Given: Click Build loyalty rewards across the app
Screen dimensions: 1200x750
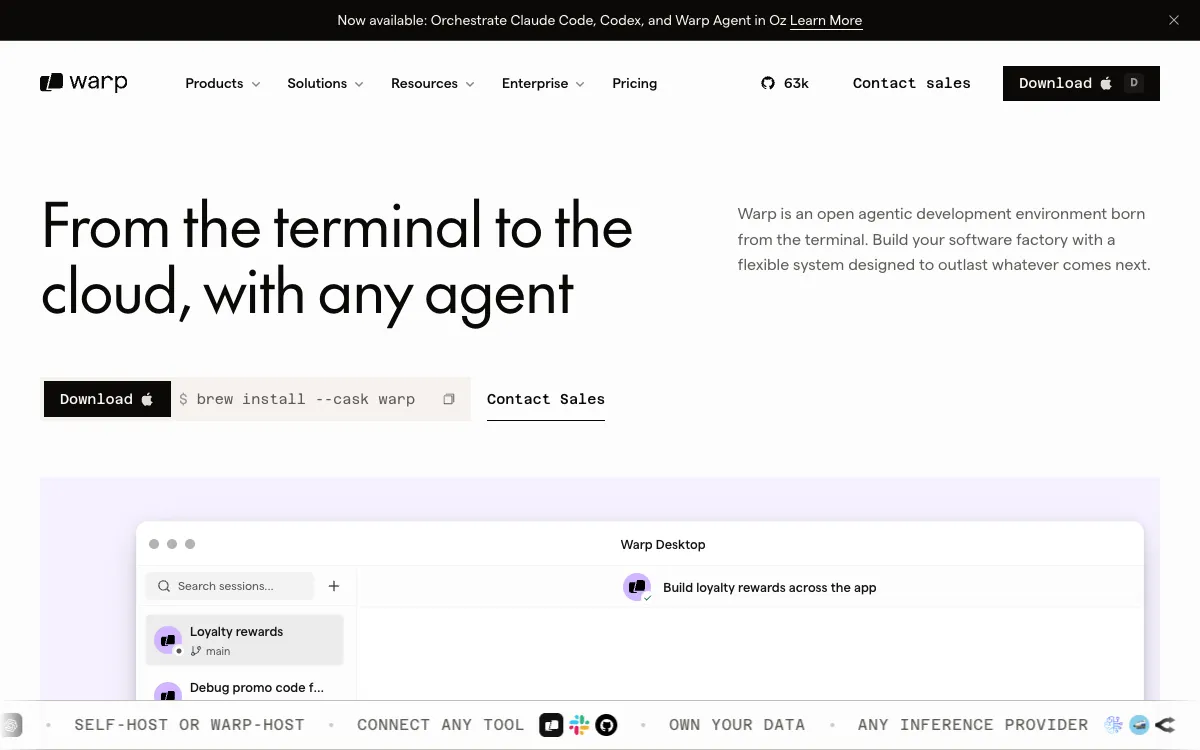Looking at the screenshot, I should coord(769,587).
